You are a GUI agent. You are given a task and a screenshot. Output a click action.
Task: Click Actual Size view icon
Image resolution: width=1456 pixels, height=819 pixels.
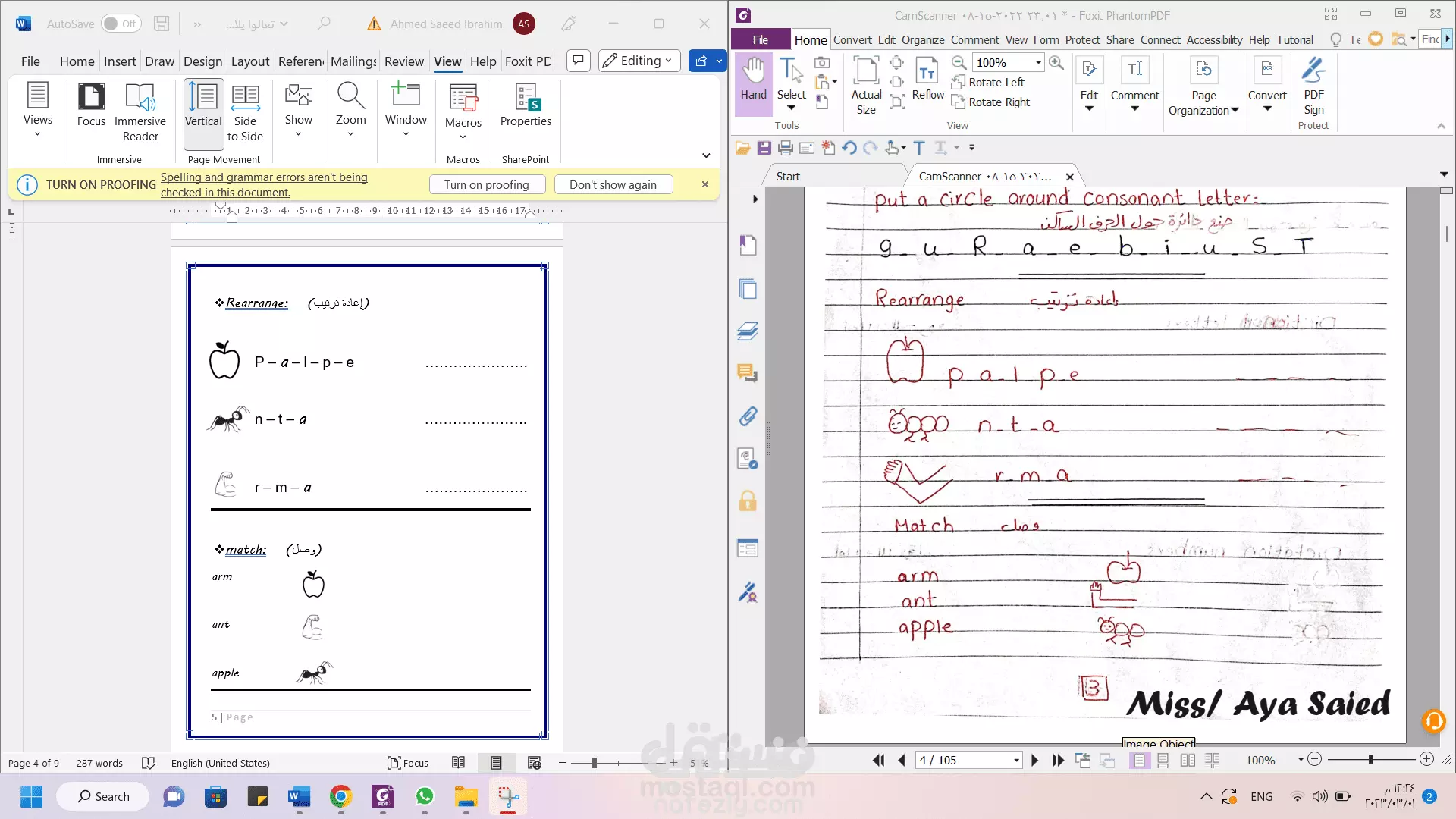(866, 85)
